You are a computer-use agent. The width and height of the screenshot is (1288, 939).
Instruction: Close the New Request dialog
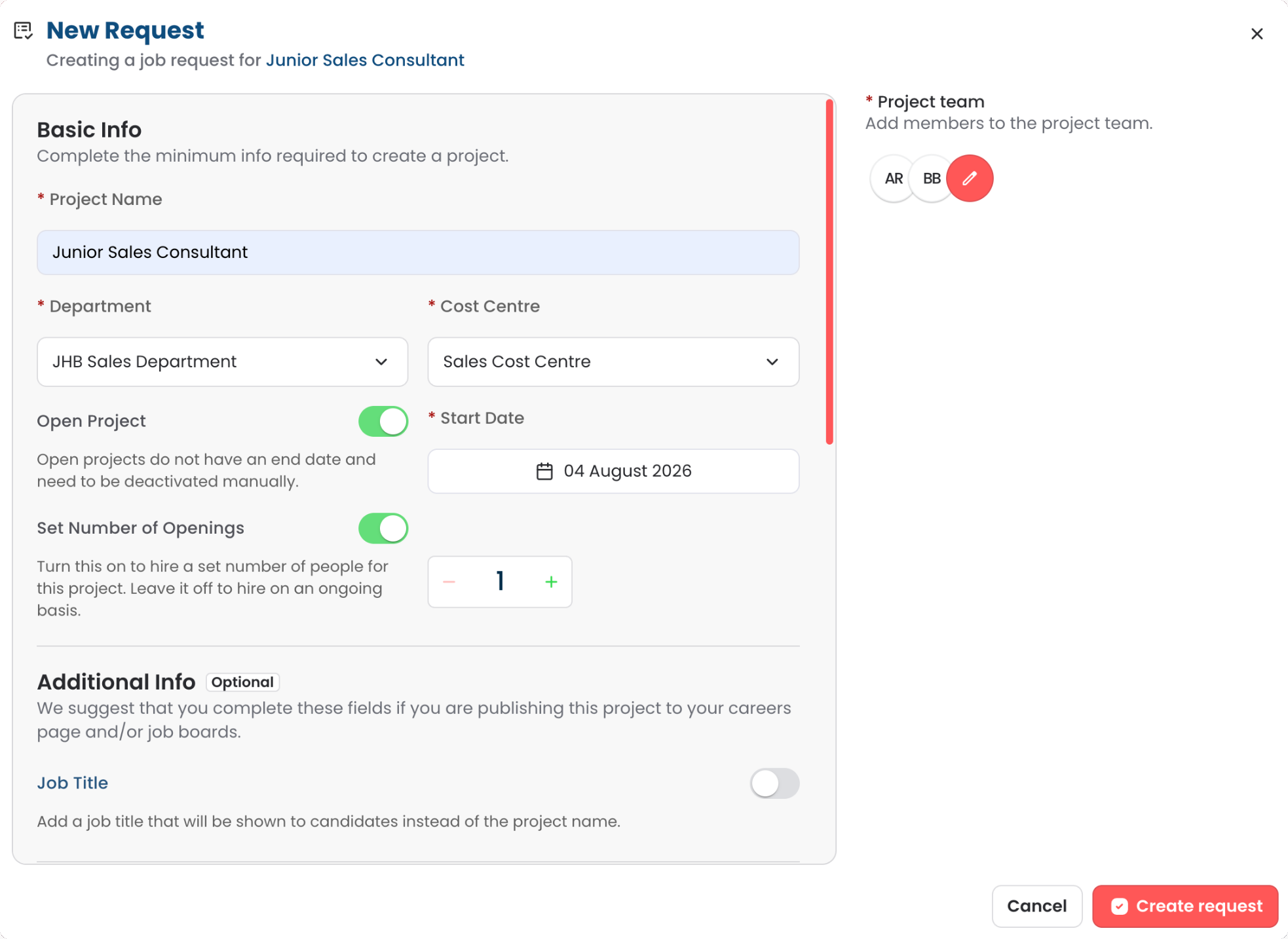point(1257,34)
